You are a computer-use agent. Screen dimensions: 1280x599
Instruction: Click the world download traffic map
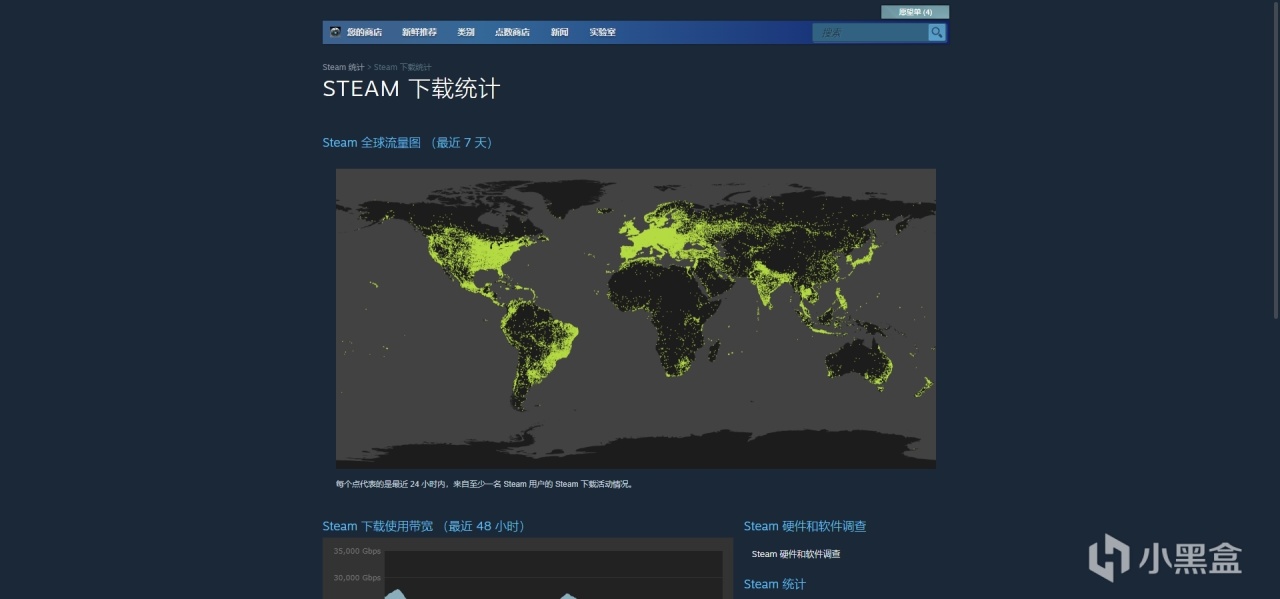tap(635, 317)
